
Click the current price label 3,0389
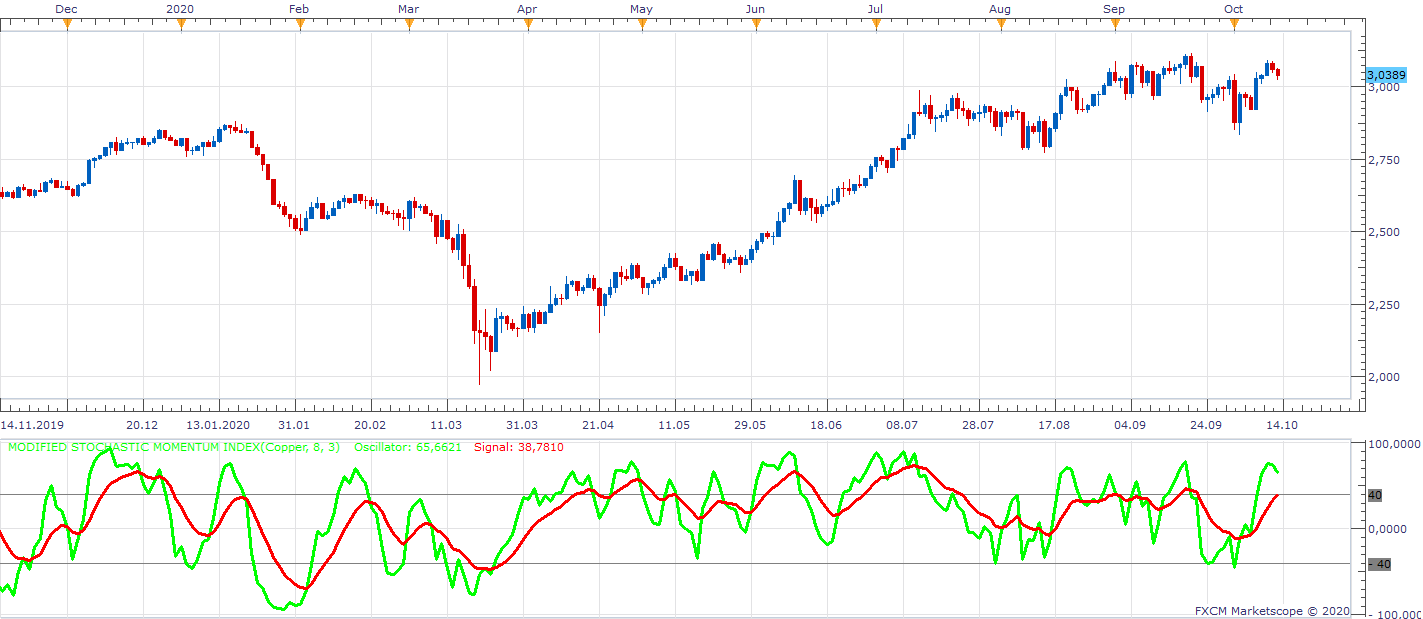point(1386,75)
